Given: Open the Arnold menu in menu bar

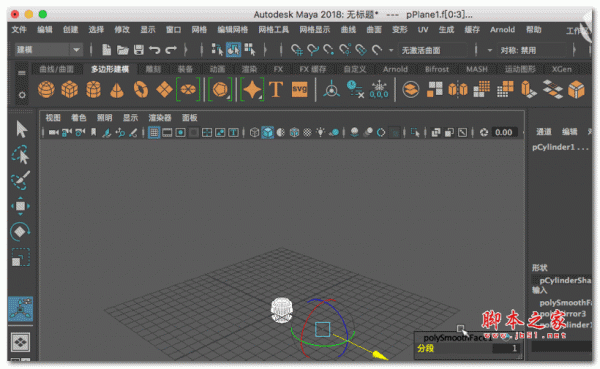Looking at the screenshot, I should [502, 29].
